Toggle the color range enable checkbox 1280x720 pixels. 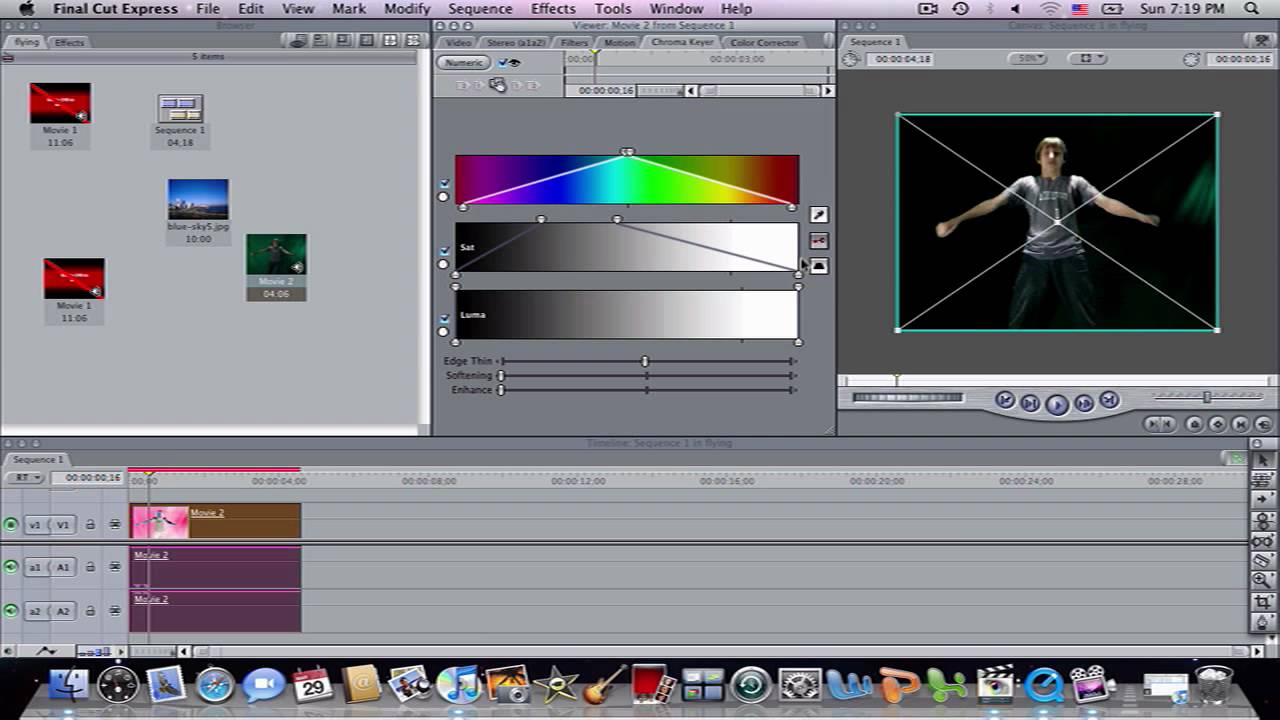click(x=444, y=183)
